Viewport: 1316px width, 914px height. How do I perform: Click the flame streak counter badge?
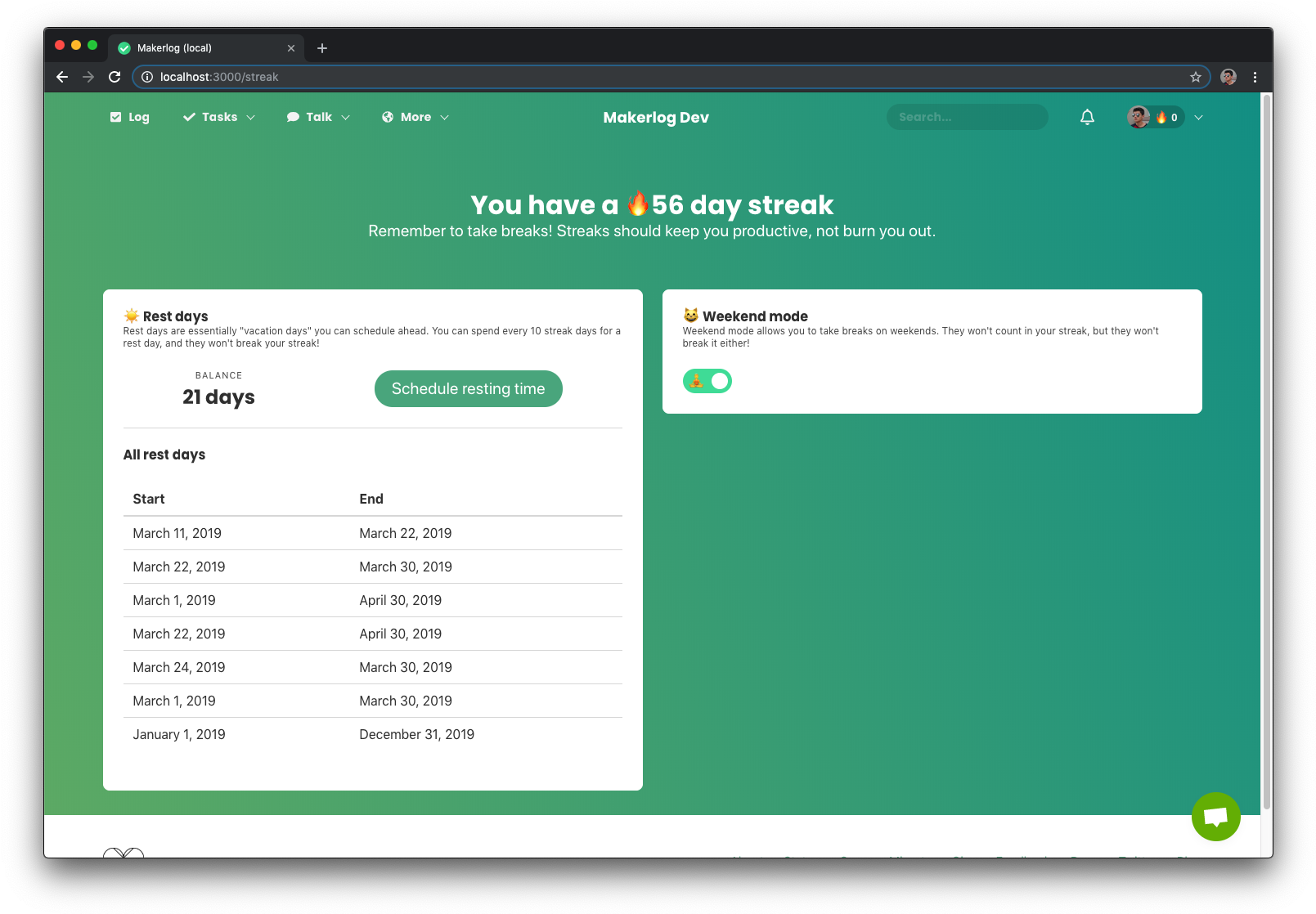[x=1167, y=117]
